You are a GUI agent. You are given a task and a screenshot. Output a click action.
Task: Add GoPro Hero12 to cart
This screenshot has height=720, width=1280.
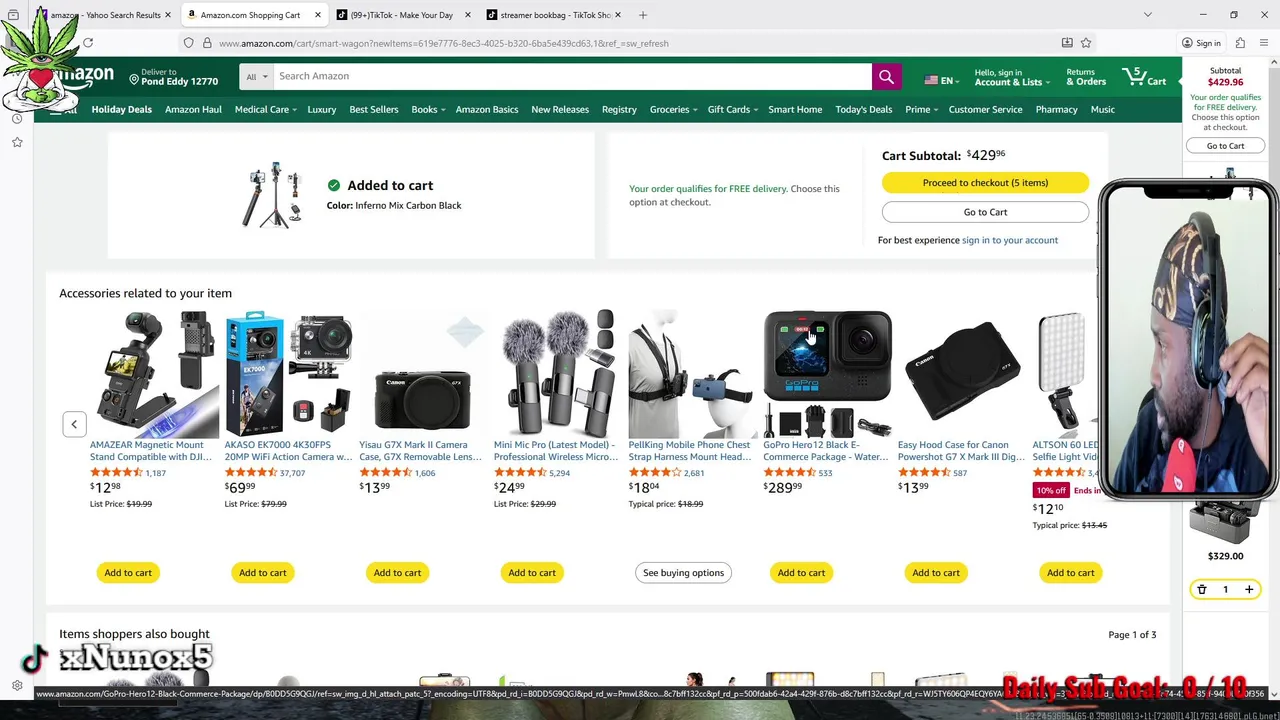(x=801, y=573)
